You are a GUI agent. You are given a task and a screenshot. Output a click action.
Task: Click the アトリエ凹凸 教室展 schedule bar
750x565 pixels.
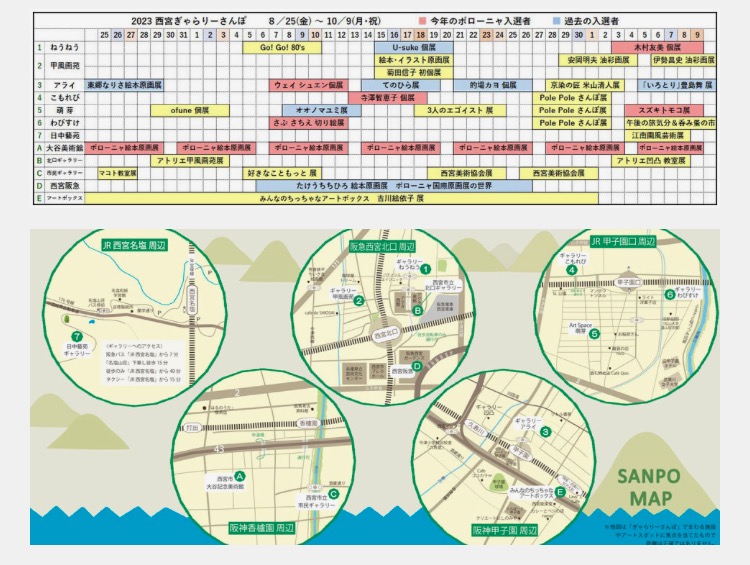(651, 161)
